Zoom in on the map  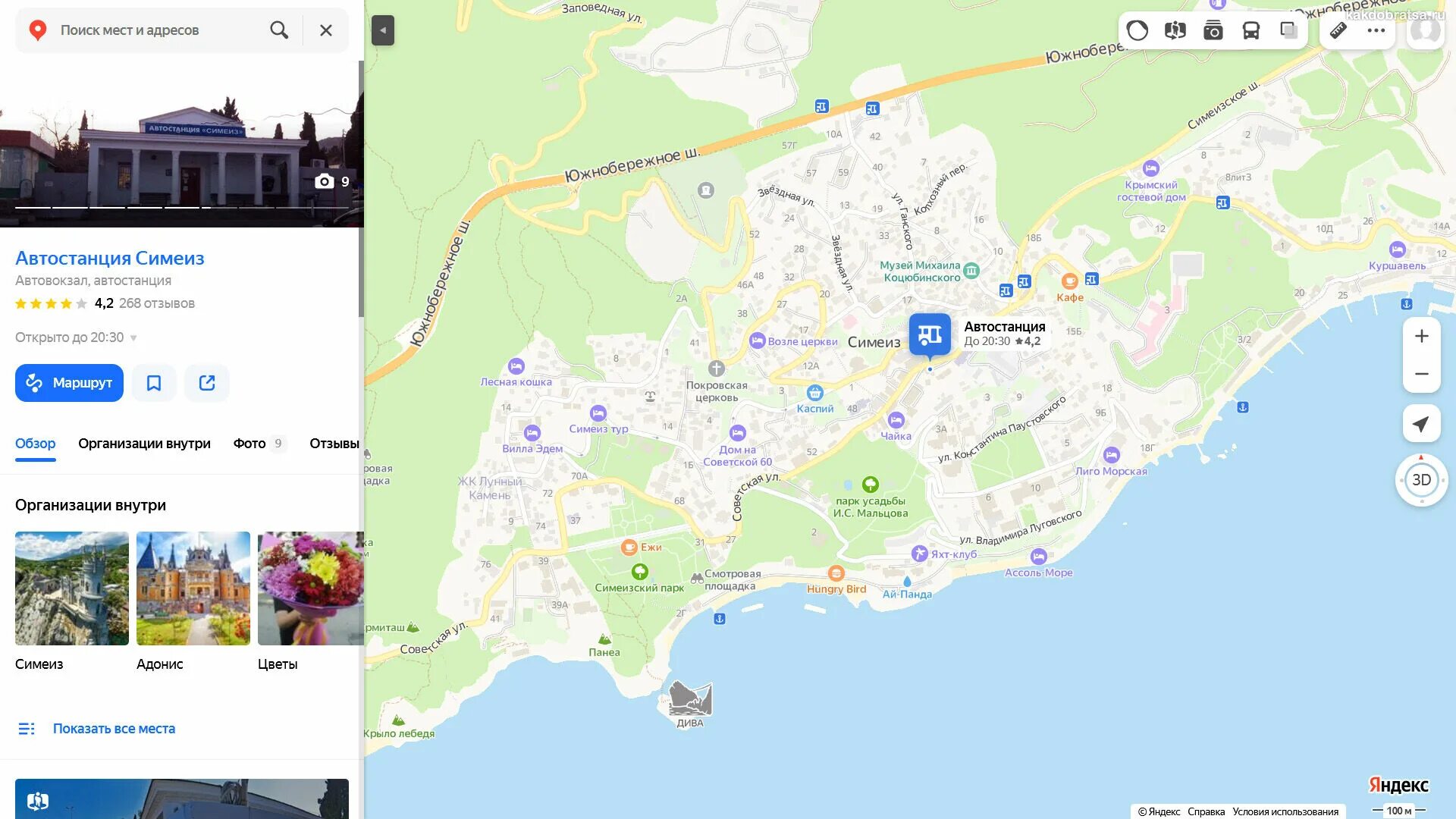(x=1421, y=336)
